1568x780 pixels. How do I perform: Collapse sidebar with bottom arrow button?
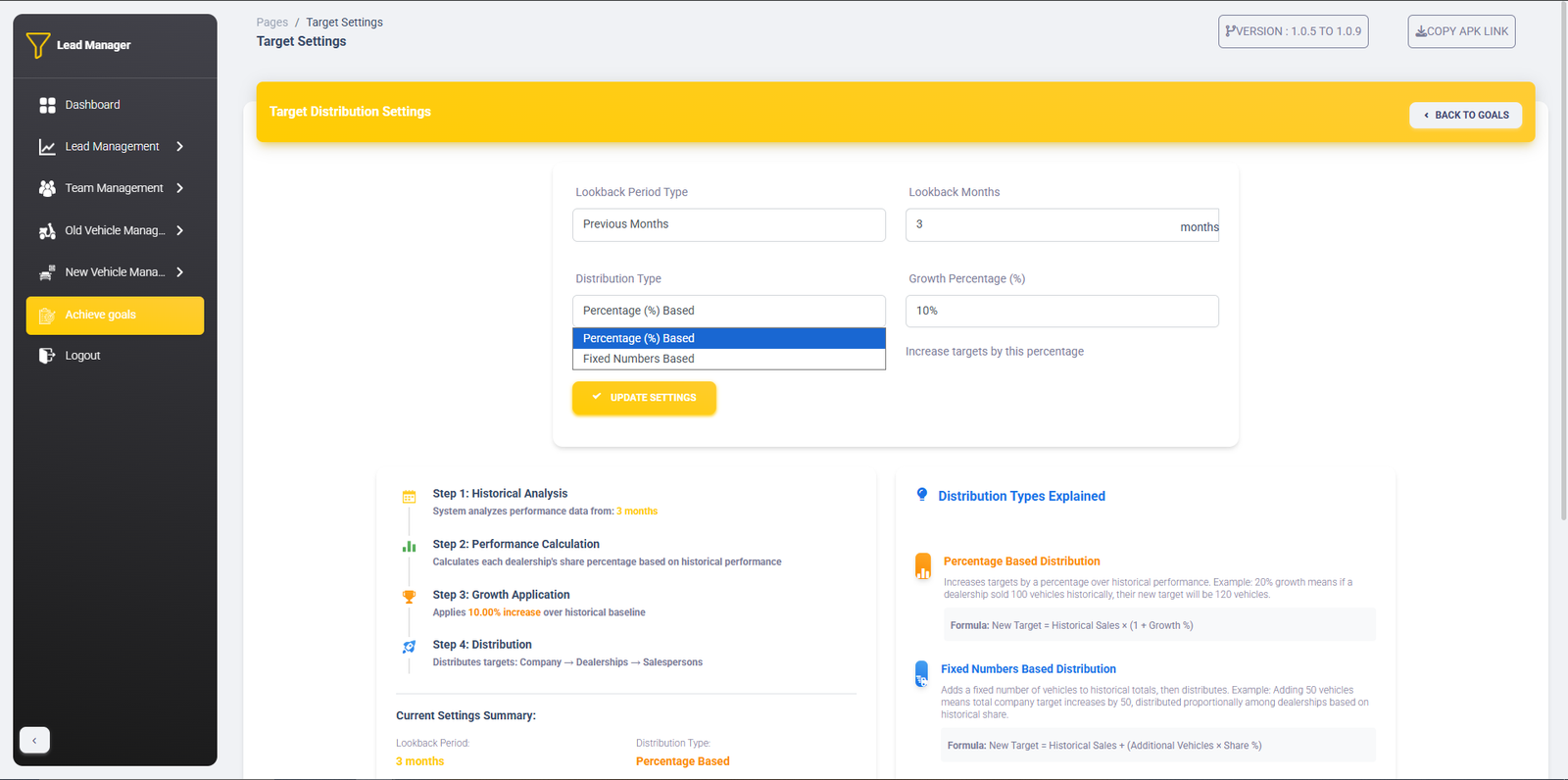[x=34, y=741]
